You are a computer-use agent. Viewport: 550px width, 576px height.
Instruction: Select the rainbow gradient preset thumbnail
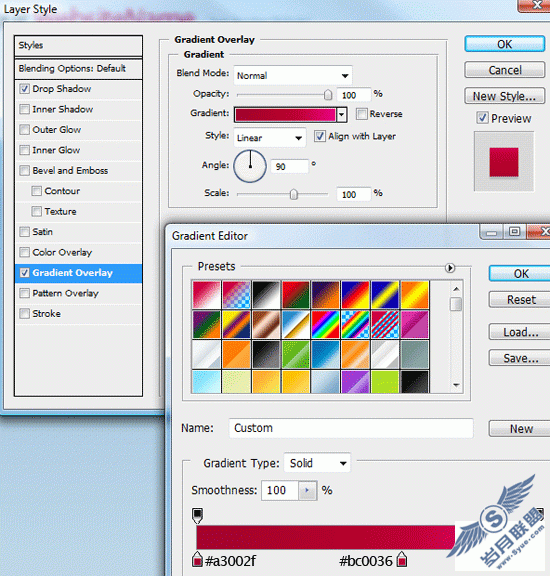(325, 325)
